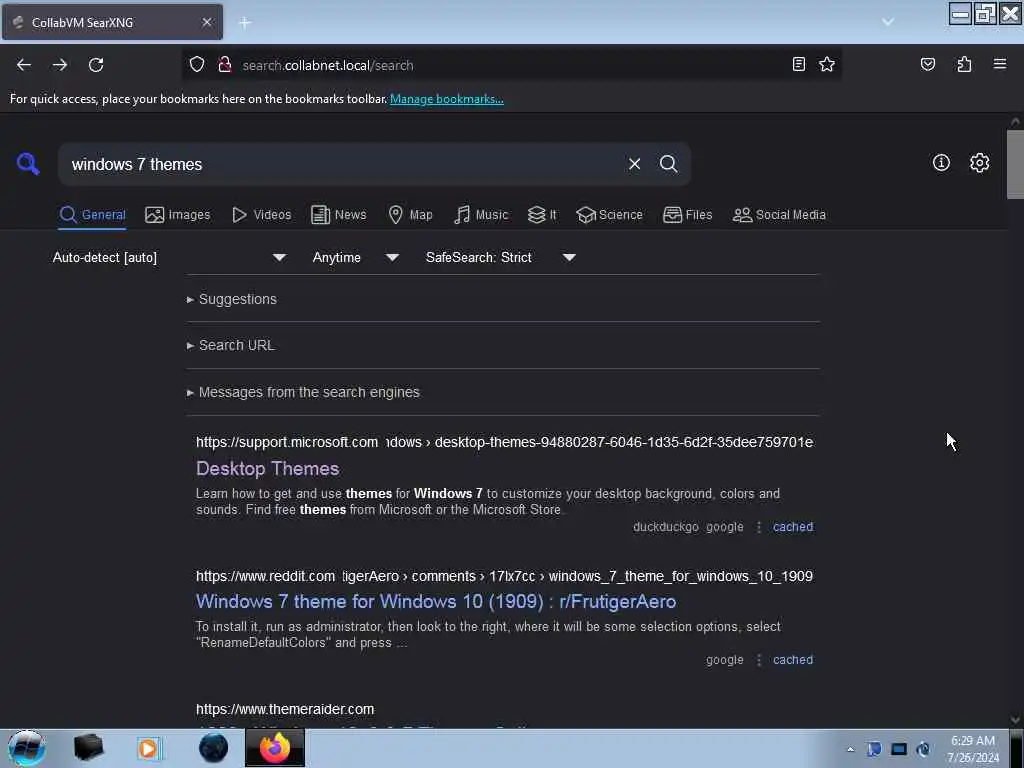The width and height of the screenshot is (1024, 768).
Task: Click the insecure connection padlock icon
Action: pos(225,65)
